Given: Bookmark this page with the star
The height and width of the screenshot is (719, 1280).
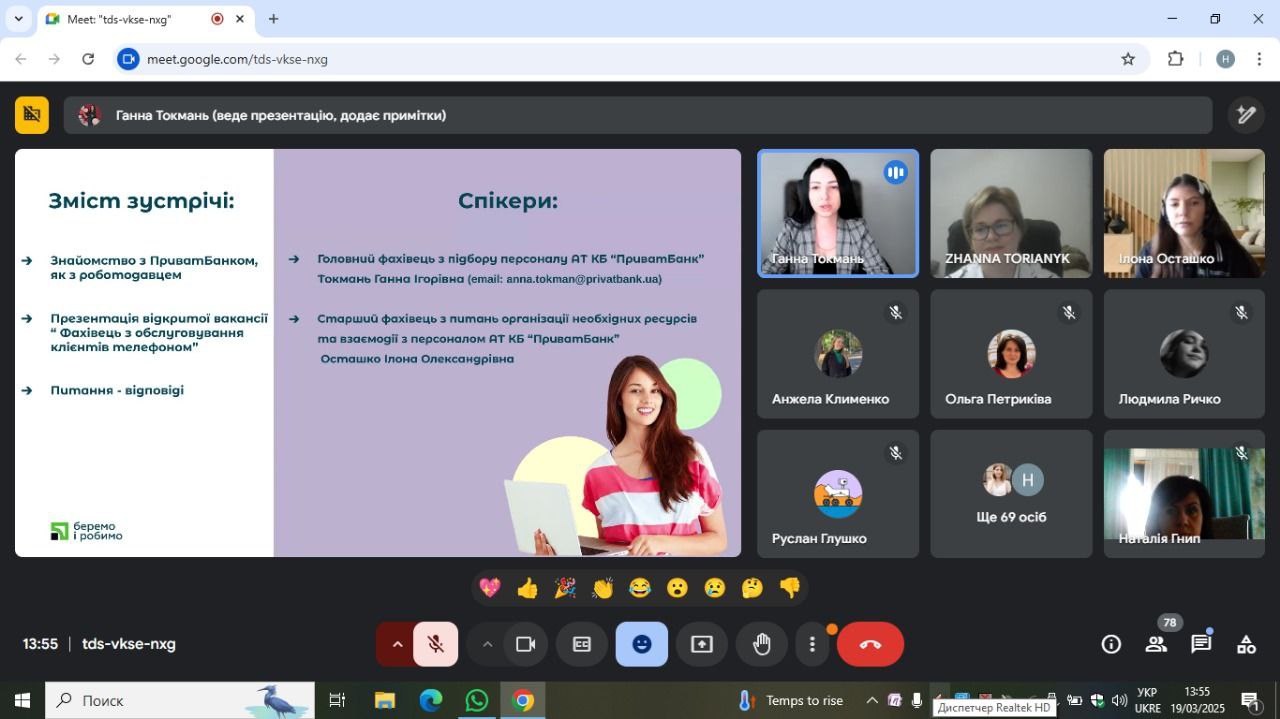Looking at the screenshot, I should [x=1128, y=59].
